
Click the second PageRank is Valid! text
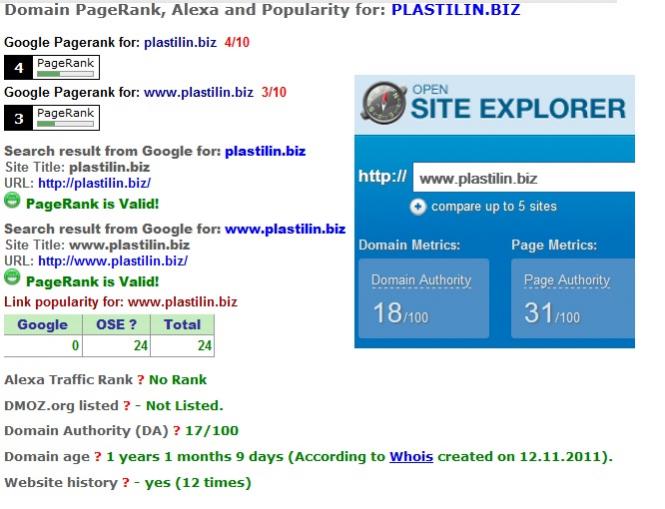pyautogui.click(x=92, y=282)
